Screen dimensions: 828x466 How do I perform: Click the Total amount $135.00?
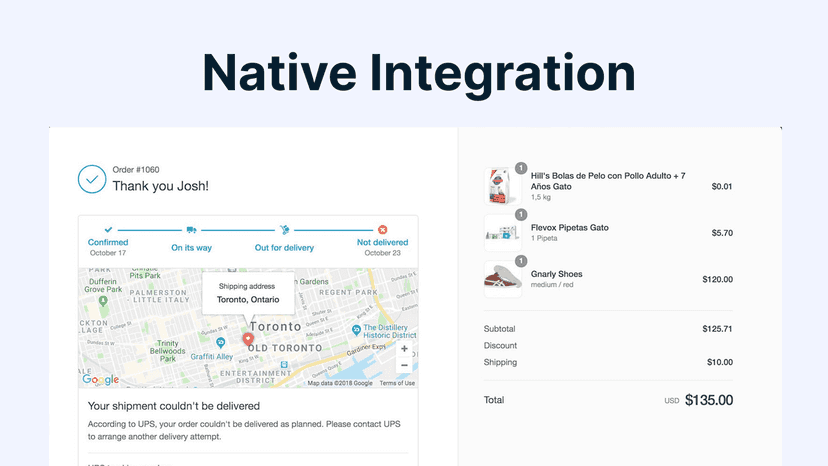tap(709, 400)
